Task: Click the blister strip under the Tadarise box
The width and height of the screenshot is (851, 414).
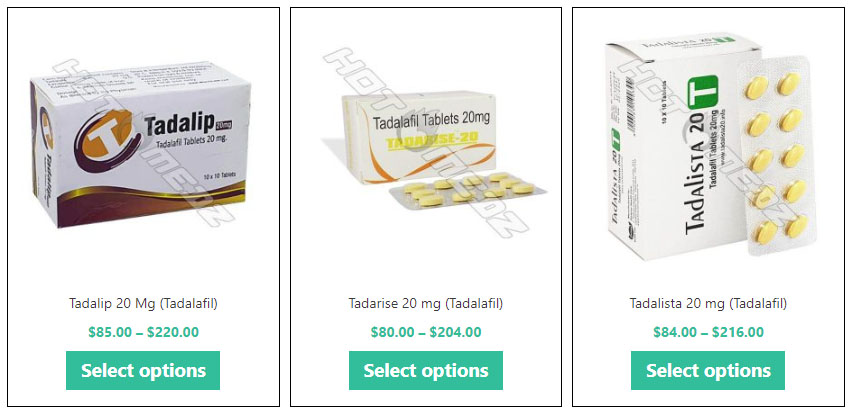Action: pos(467,190)
